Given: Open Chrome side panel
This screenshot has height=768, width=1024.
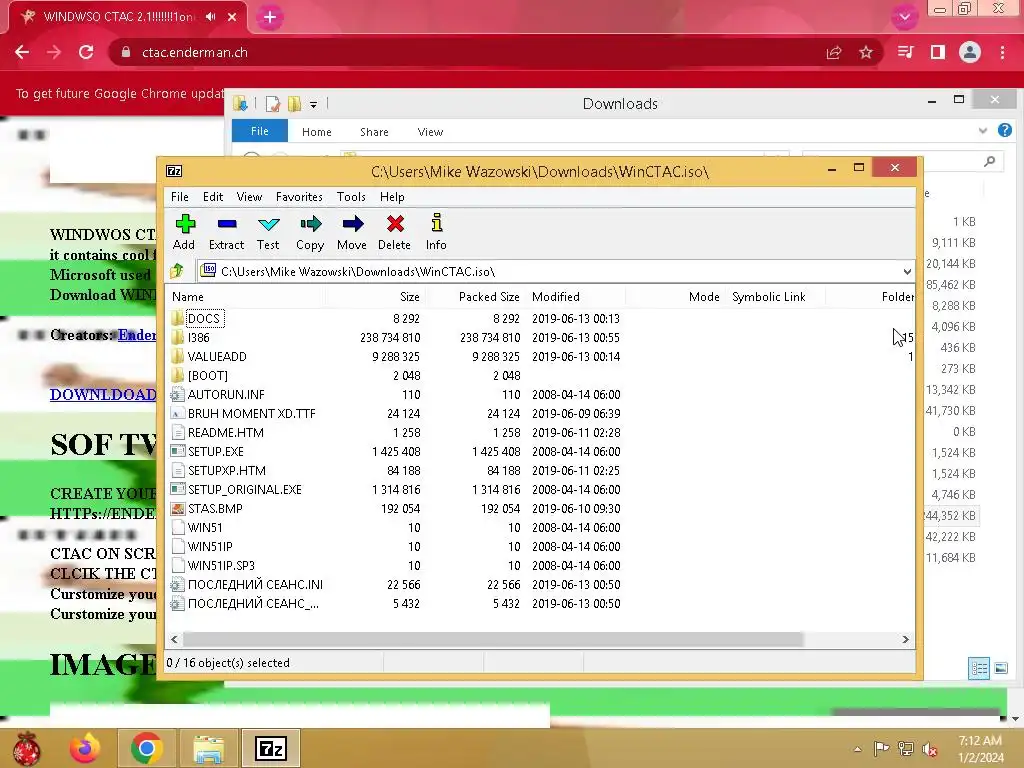Looking at the screenshot, I should tap(938, 52).
